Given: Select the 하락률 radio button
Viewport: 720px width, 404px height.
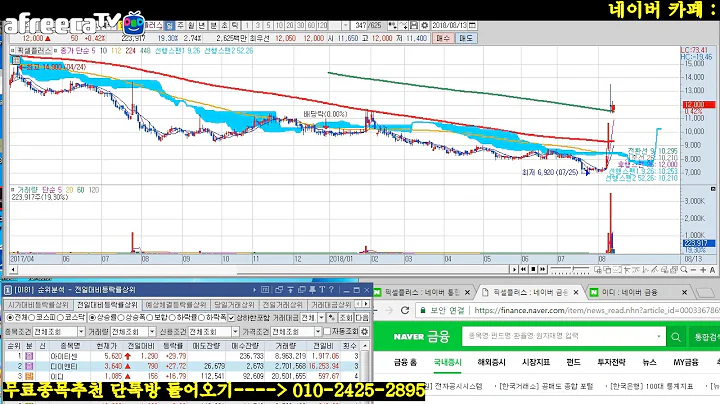Looking at the screenshot, I should pos(173,317).
